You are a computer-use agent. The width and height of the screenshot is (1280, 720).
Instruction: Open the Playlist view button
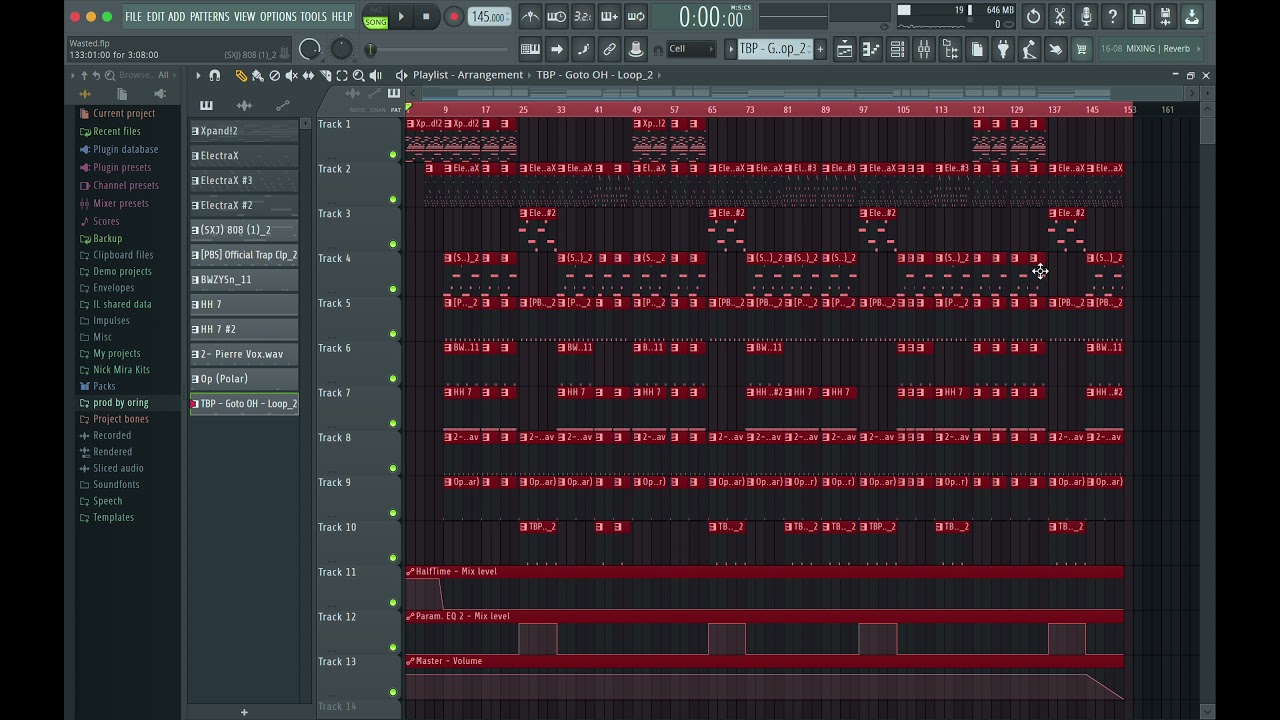844,49
